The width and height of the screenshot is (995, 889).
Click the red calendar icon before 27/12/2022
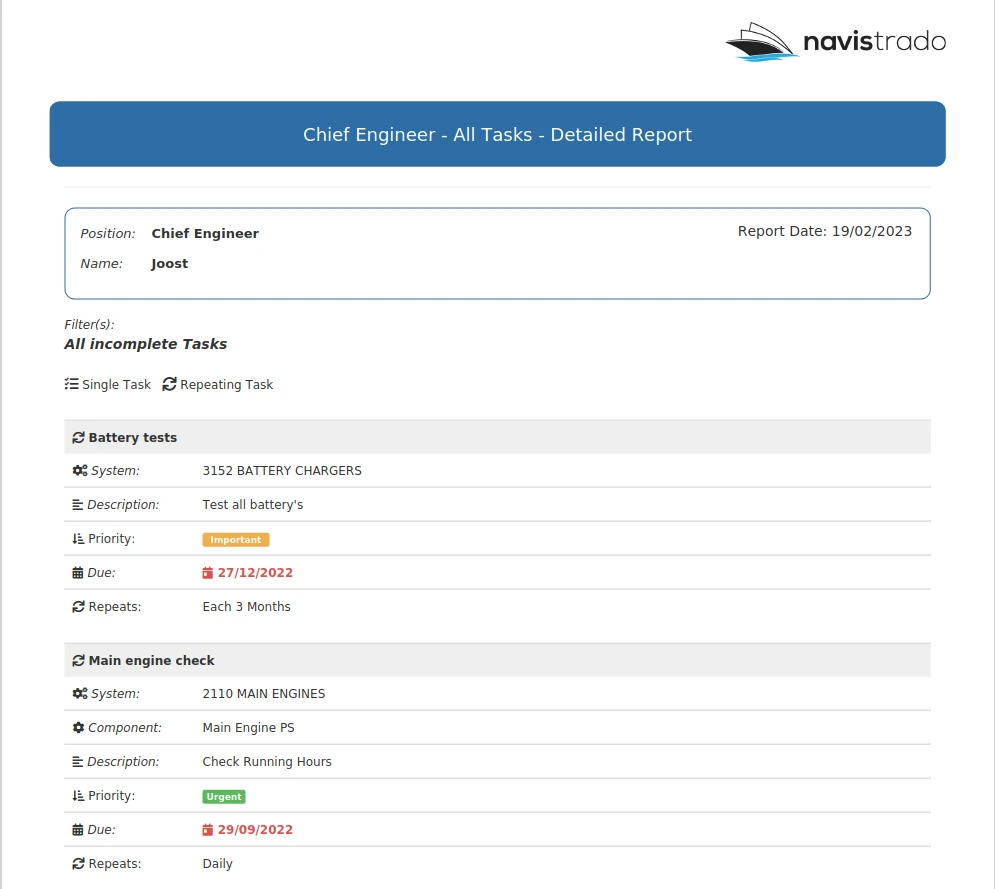[x=208, y=572]
